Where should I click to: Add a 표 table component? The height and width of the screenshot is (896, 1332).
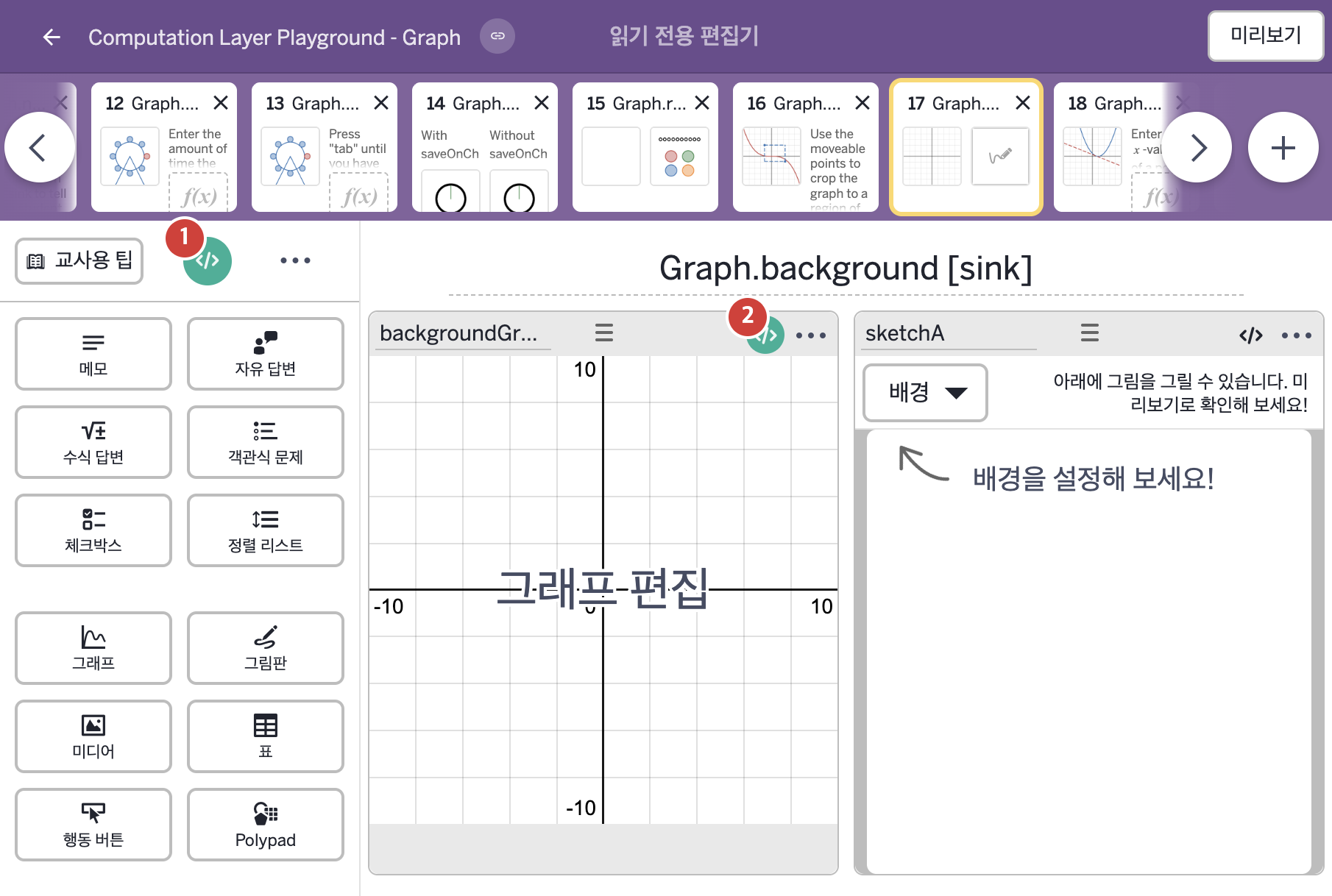[266, 736]
